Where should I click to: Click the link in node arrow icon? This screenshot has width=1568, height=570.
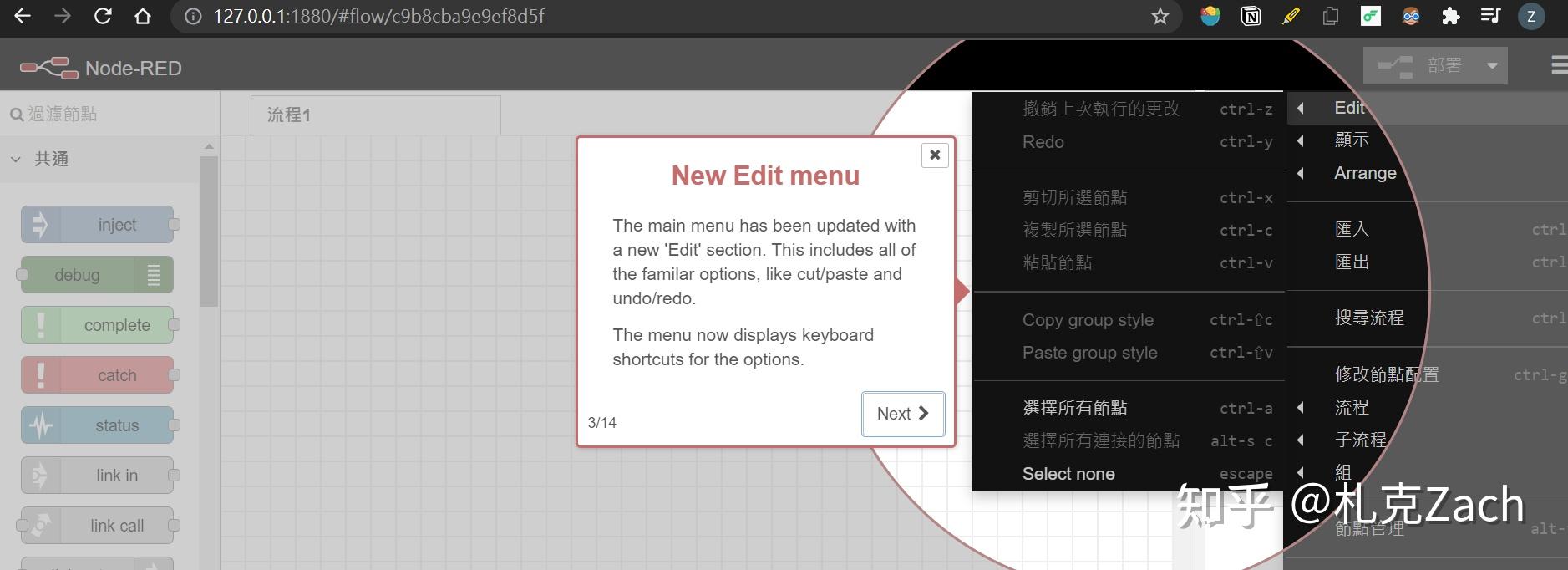(x=39, y=476)
